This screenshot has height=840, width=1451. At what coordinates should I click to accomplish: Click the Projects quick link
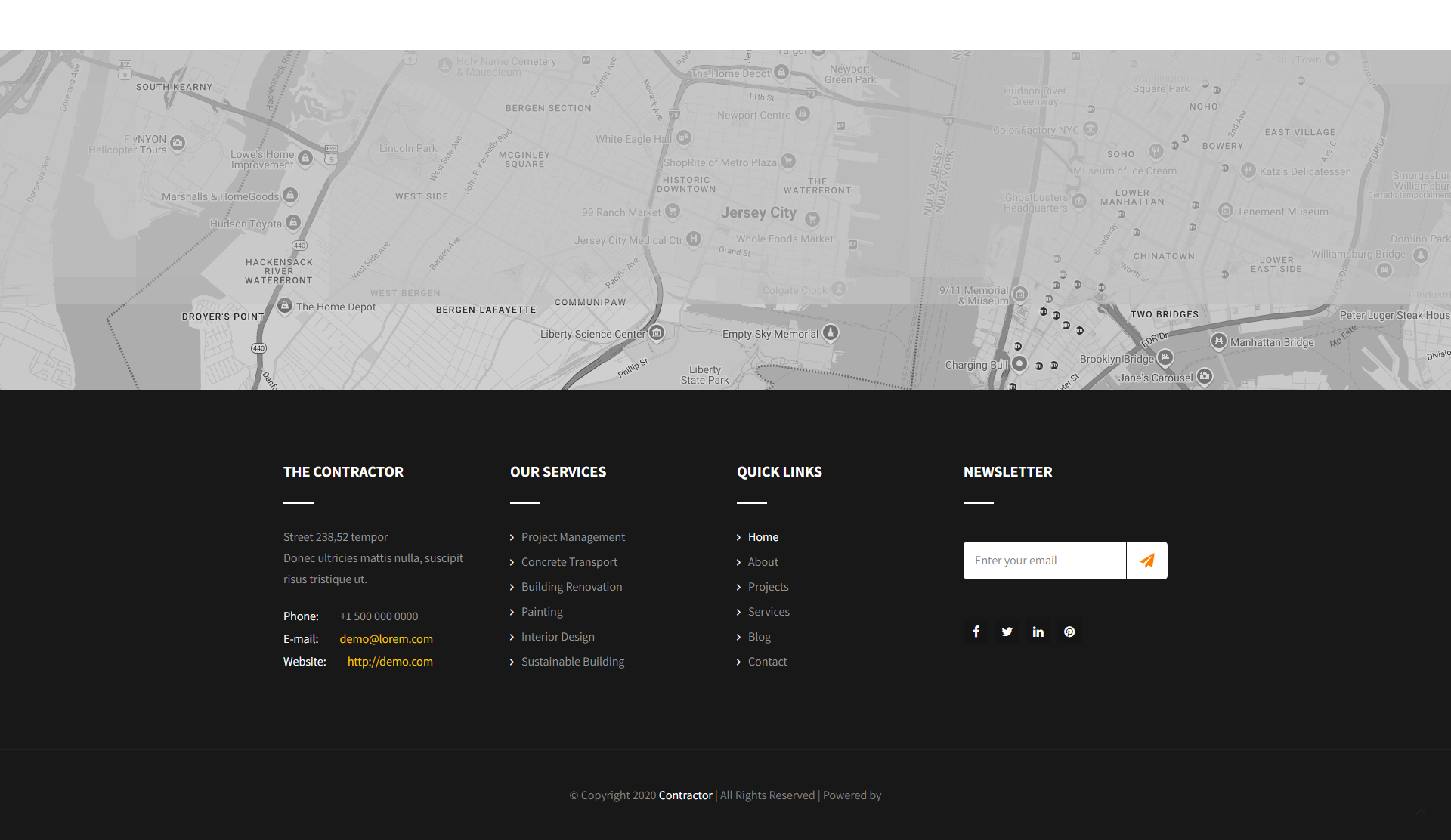[x=768, y=586]
